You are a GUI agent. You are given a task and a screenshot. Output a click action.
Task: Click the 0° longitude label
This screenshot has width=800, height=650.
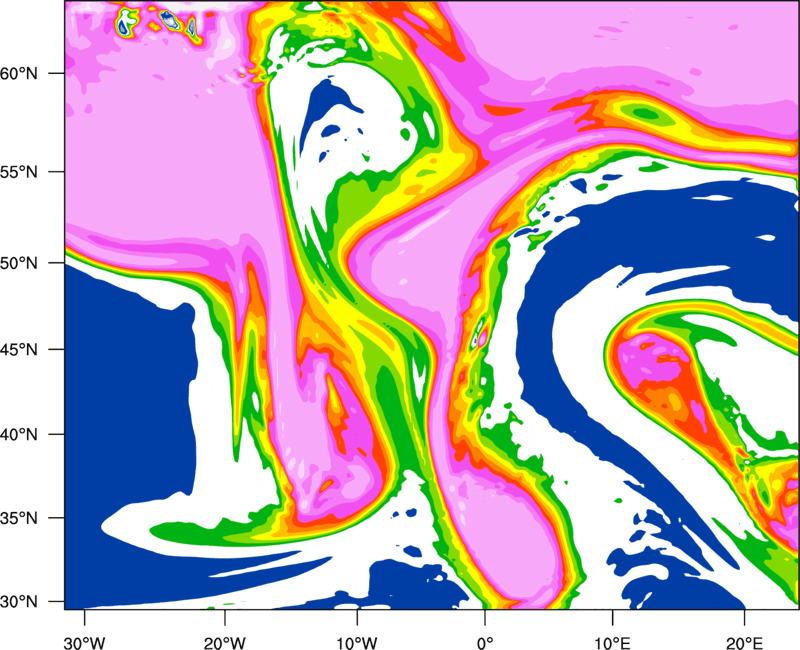point(485,643)
